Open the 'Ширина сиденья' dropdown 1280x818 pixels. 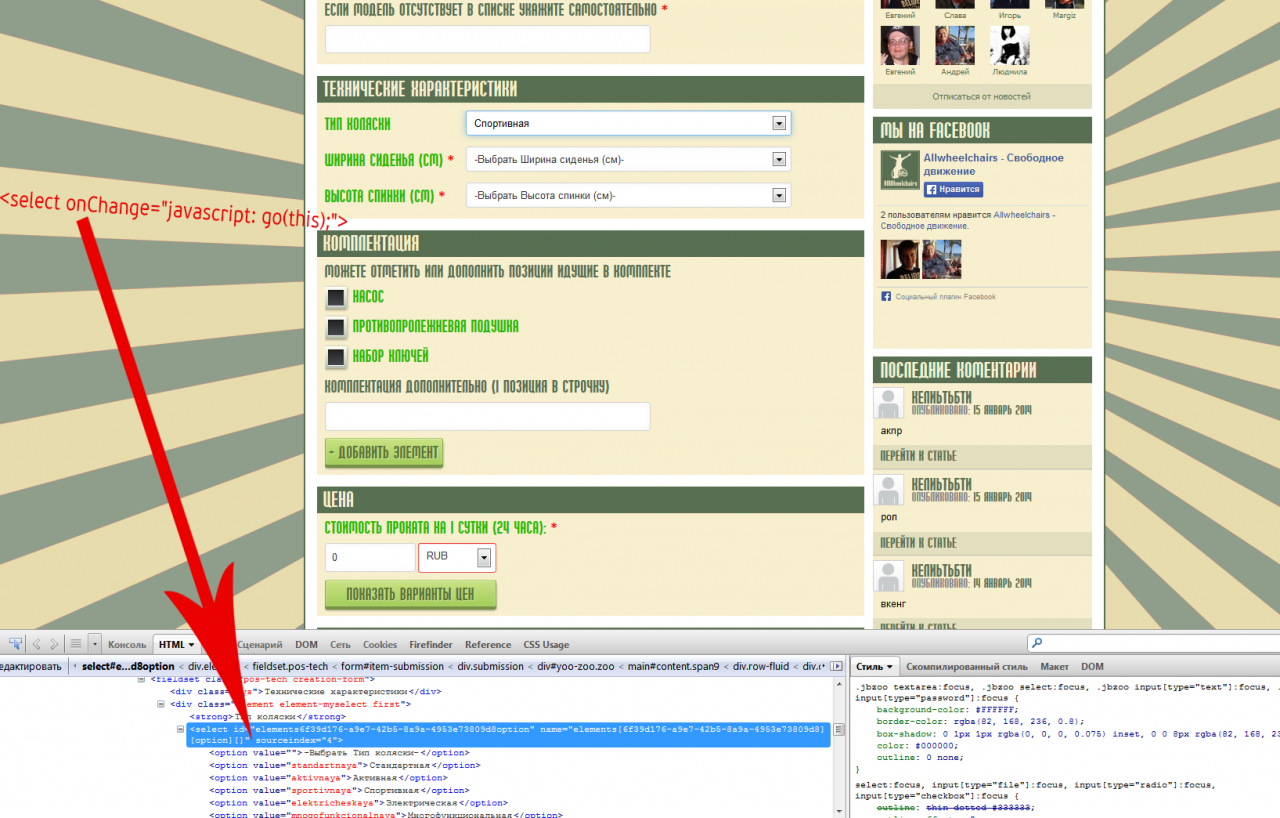pos(628,159)
